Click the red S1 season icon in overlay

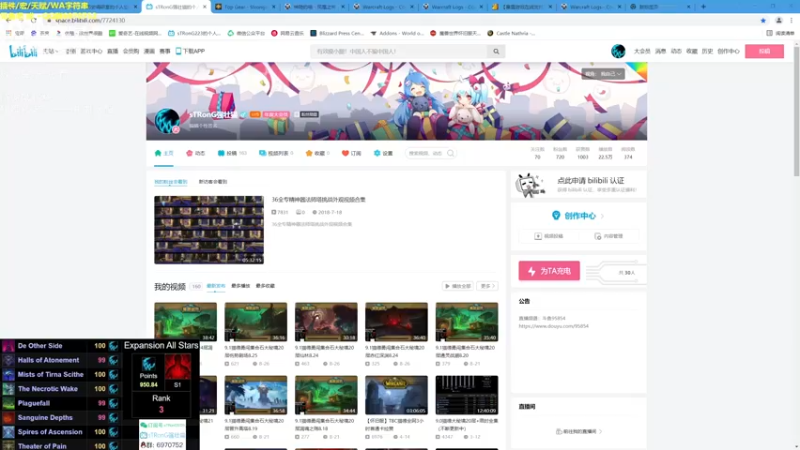tap(178, 367)
